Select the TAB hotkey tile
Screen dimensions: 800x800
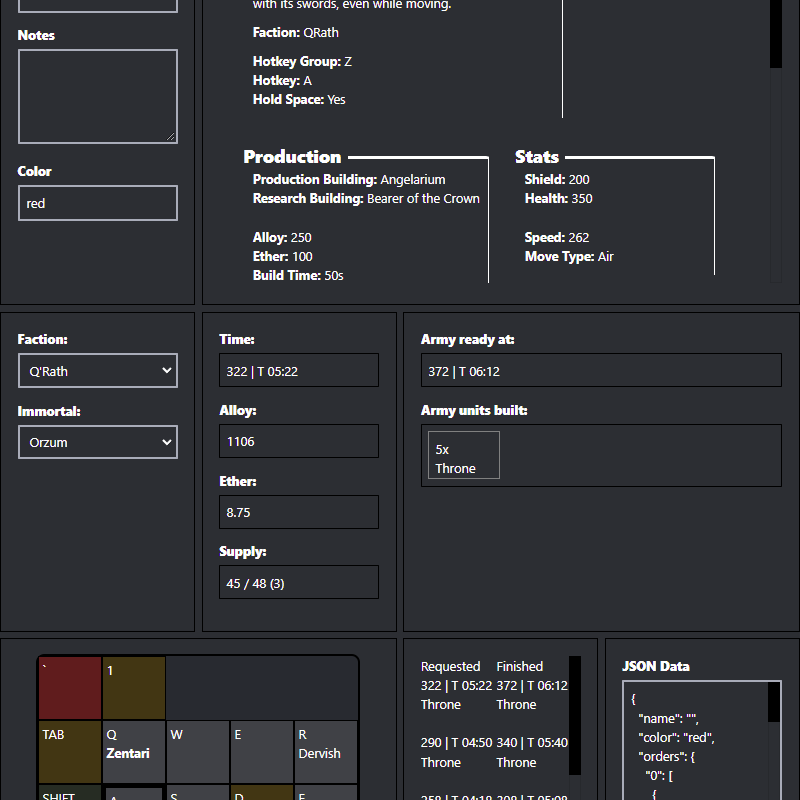(69, 751)
